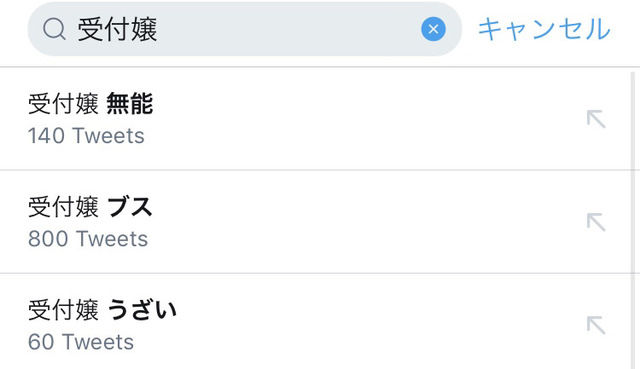Click 受付嬢 in the 800 Tweets row

point(63,207)
